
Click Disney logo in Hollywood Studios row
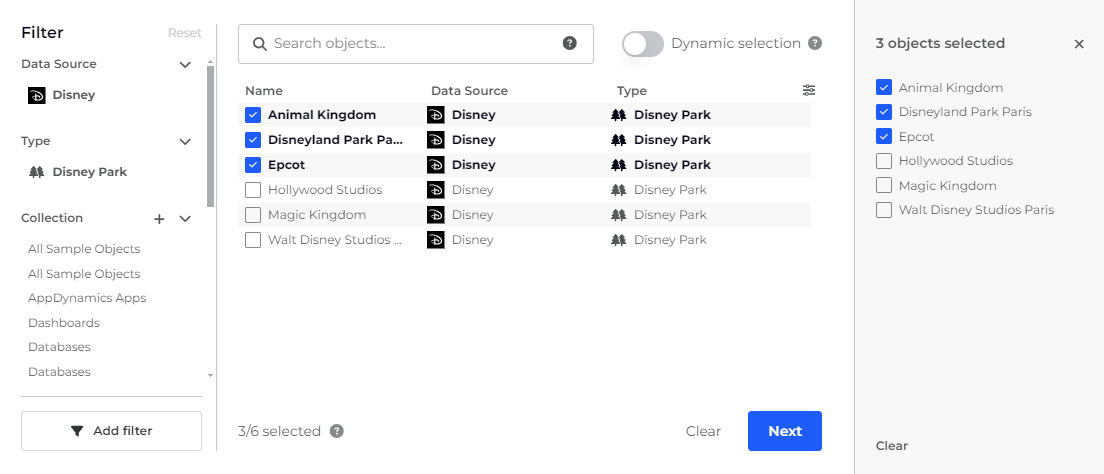point(436,190)
